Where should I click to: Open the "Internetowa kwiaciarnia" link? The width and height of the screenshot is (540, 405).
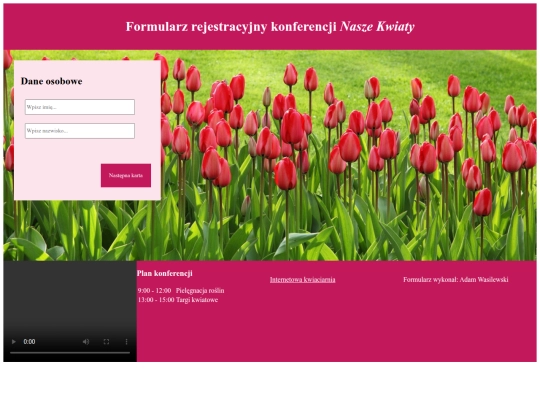point(302,280)
